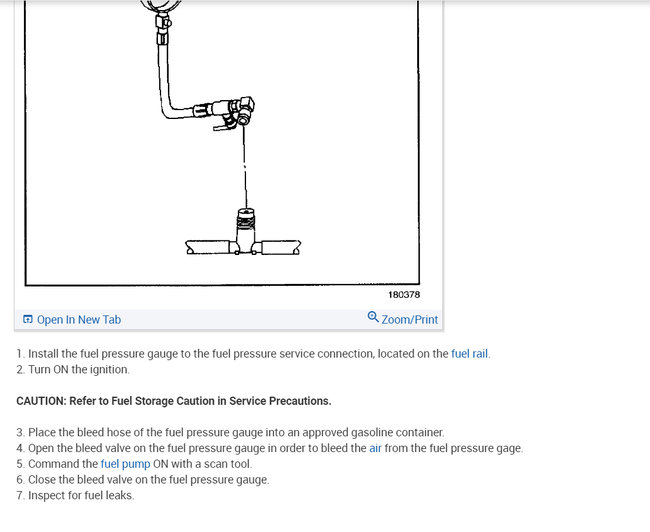Click the gauge hose fitting in the diagram
The width and height of the screenshot is (650, 532).
pyautogui.click(x=232, y=112)
